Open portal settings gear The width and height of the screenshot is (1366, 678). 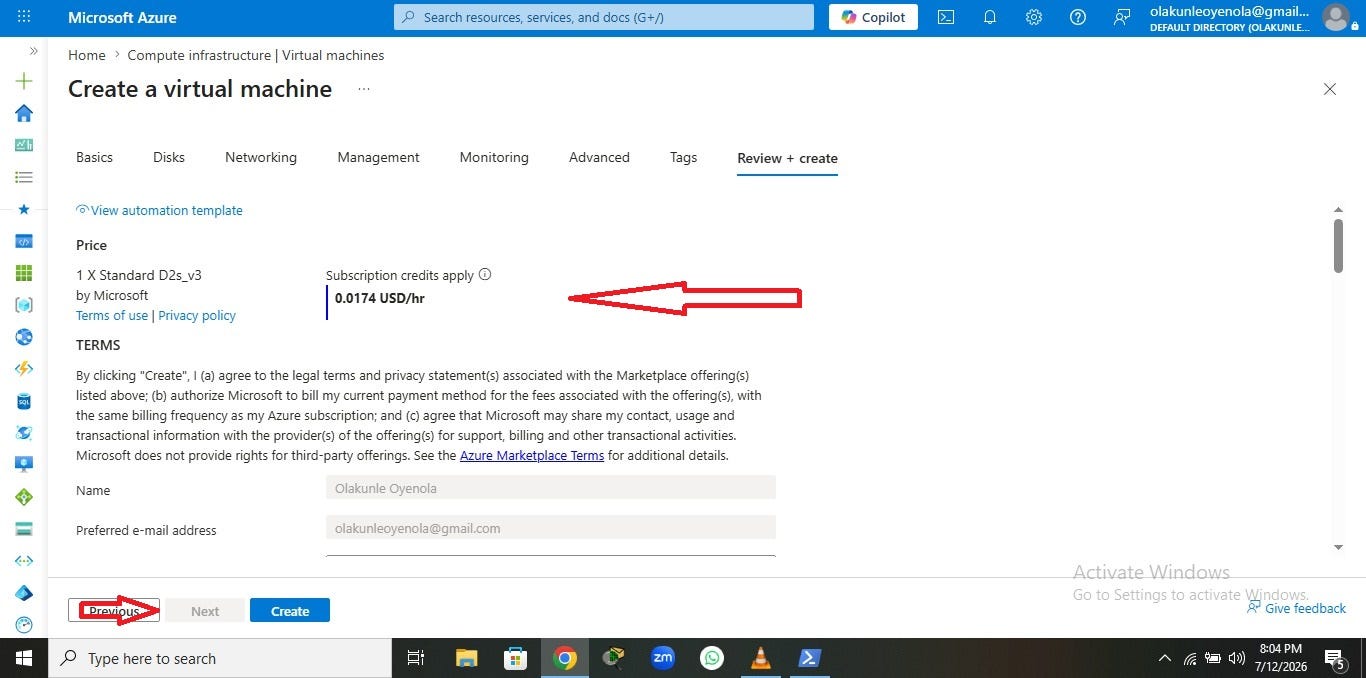pos(1034,17)
